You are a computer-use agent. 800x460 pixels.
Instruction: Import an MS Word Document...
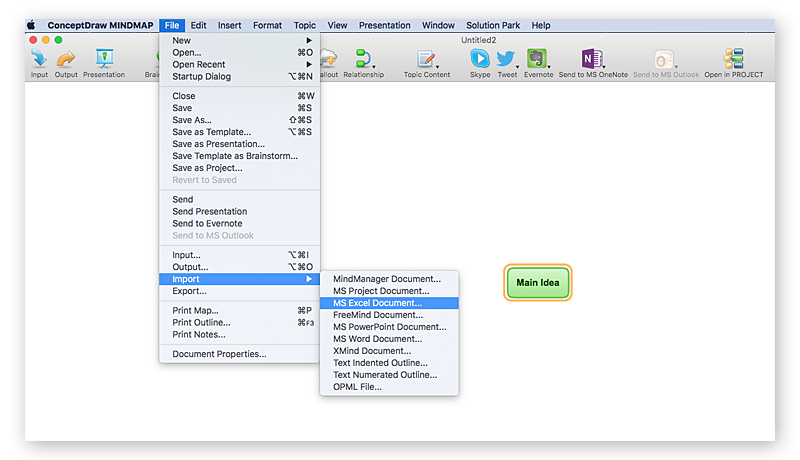click(x=389, y=339)
